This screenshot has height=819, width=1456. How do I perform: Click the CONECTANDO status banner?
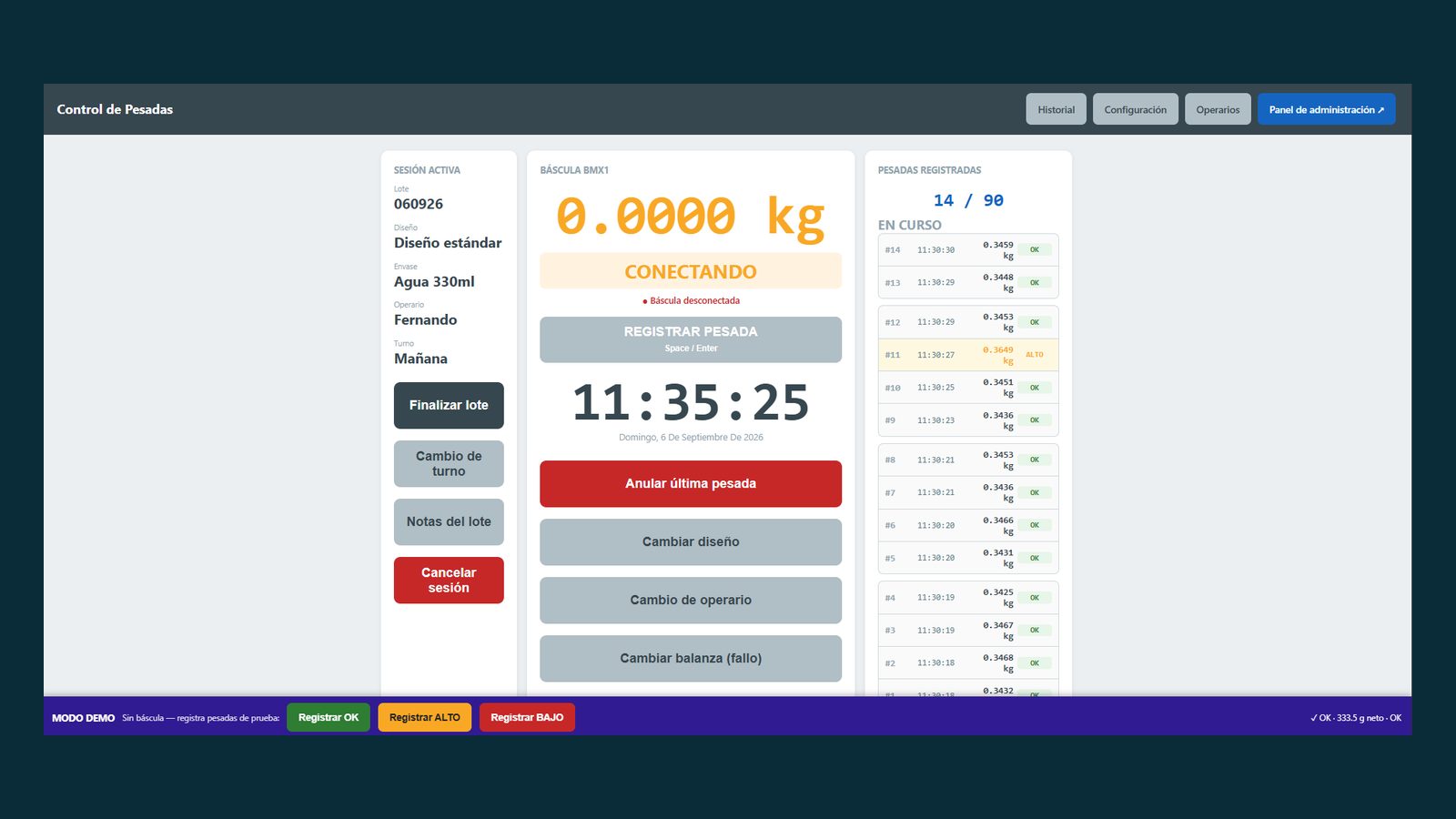(x=691, y=271)
